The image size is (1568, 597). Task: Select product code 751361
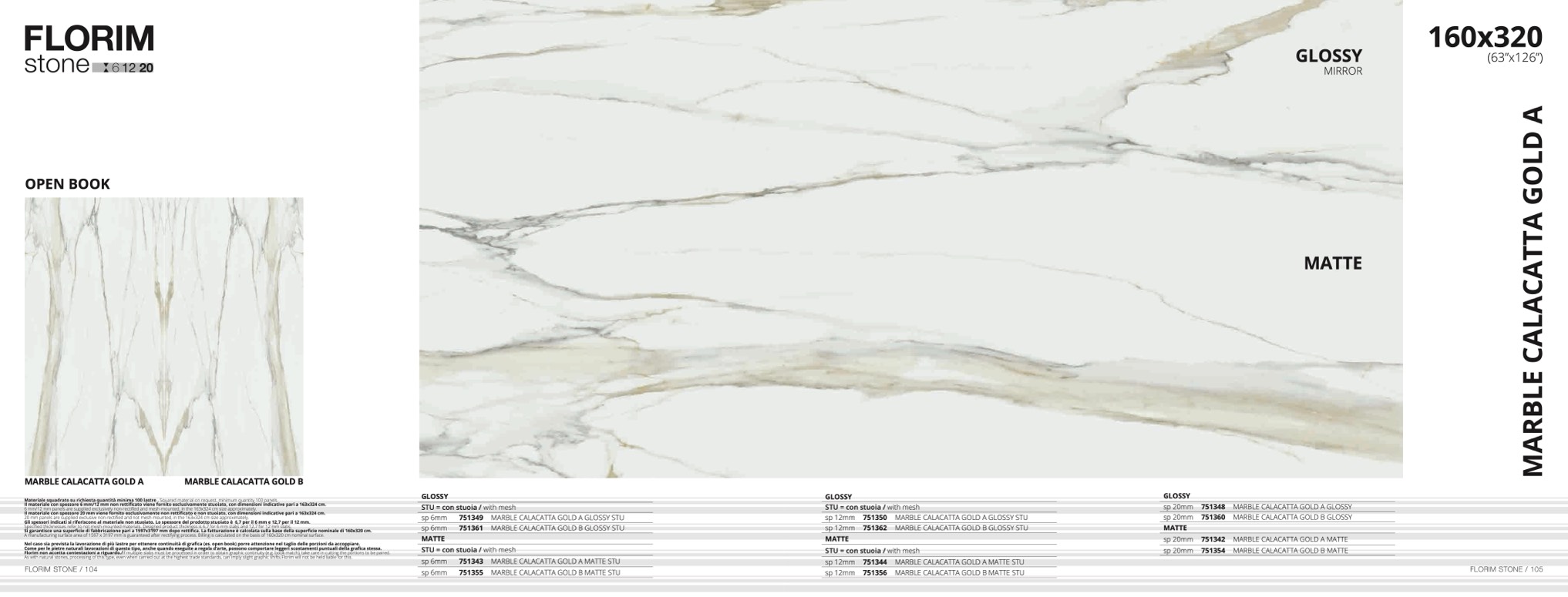pos(470,528)
